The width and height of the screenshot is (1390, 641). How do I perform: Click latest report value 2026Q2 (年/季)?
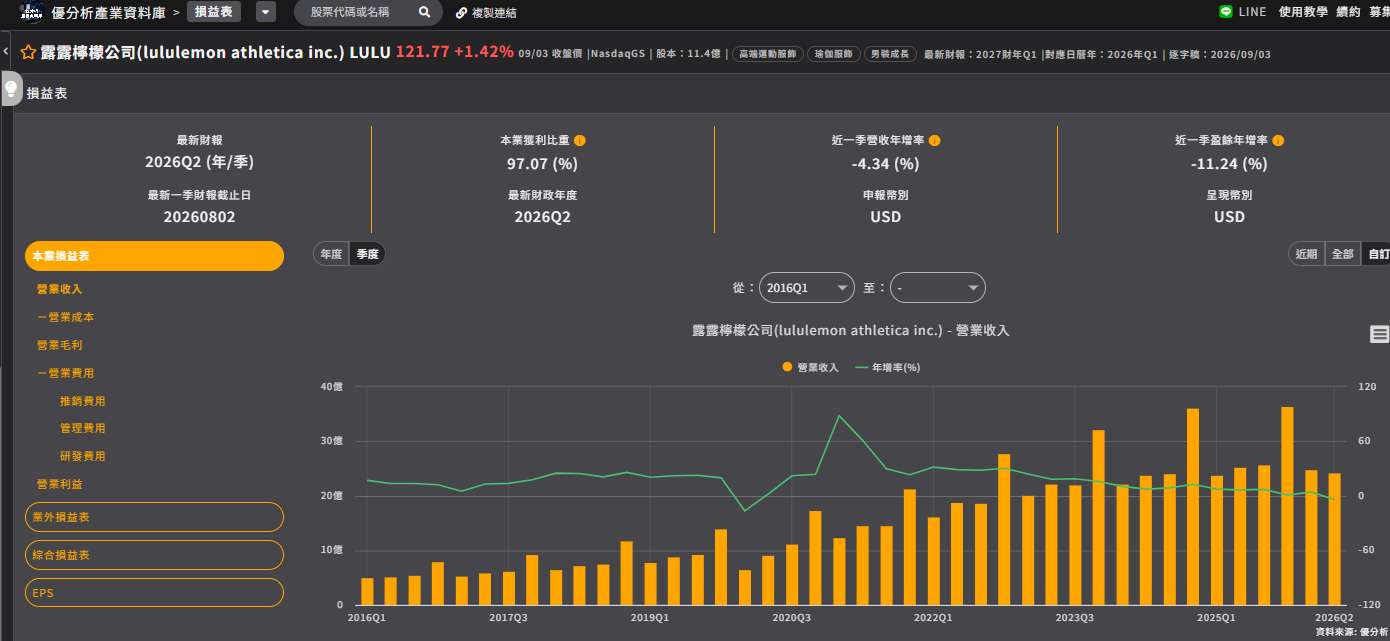(199, 163)
